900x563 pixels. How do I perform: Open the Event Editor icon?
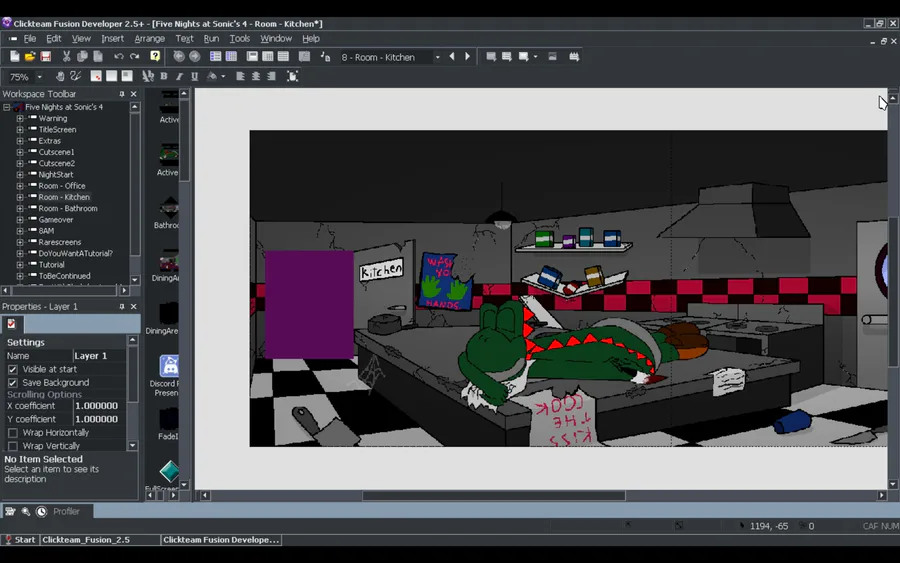tap(267, 56)
